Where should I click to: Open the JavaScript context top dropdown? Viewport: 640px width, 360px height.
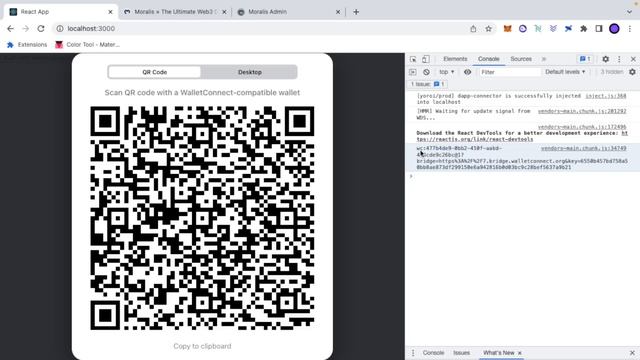click(x=447, y=72)
